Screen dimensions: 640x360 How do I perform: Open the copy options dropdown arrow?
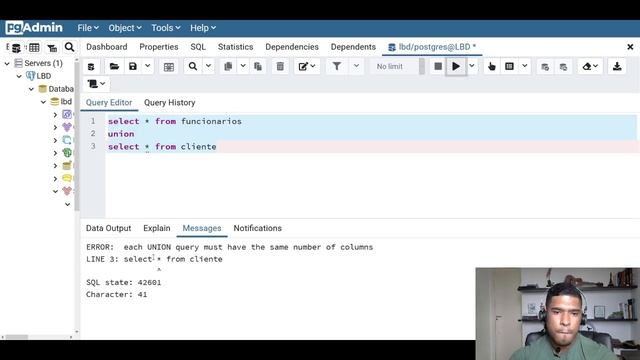tap(243, 67)
